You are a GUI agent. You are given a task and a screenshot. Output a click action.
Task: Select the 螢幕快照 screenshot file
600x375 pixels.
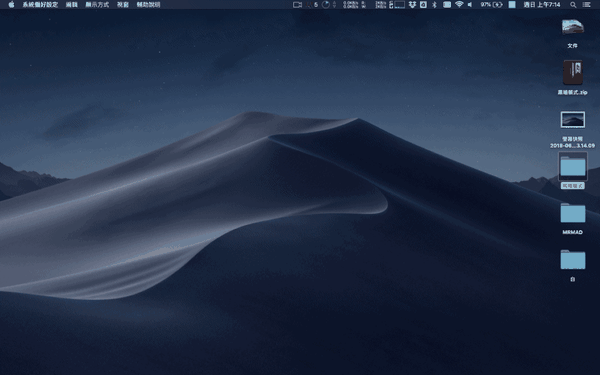[572, 130]
